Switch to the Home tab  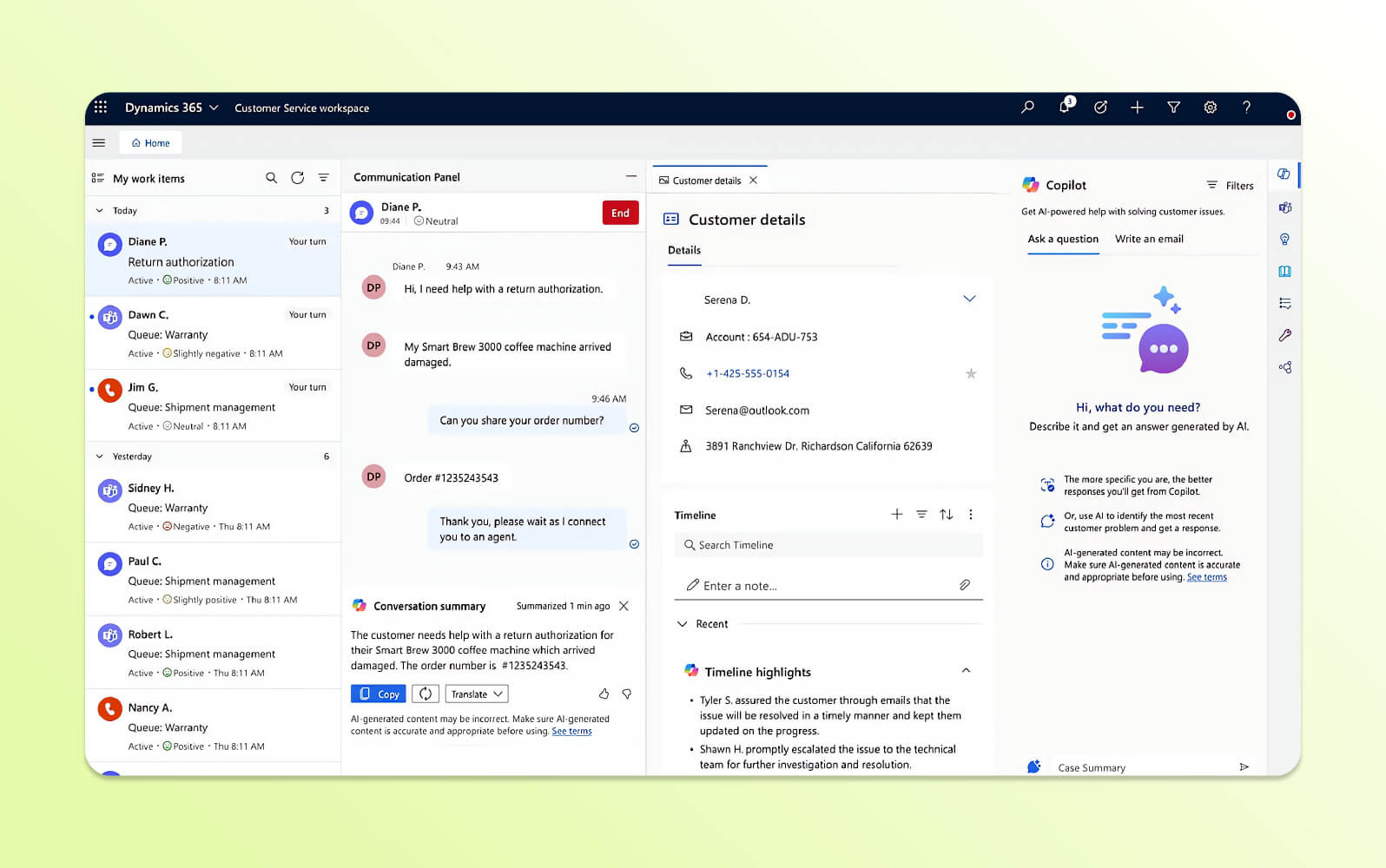(150, 143)
